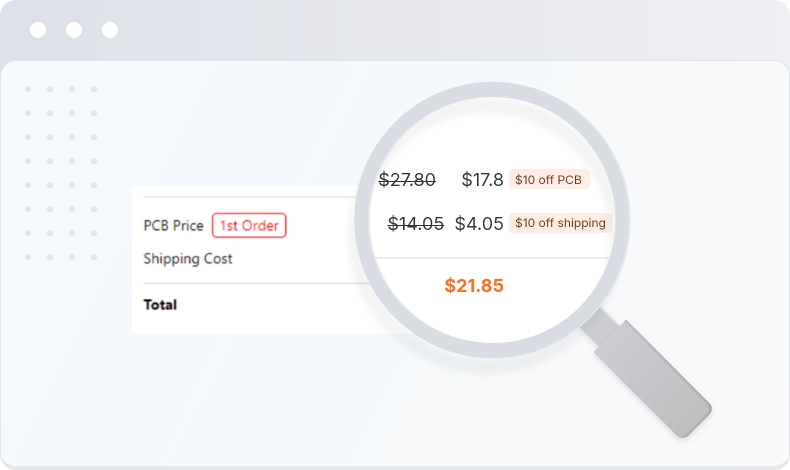Click the rightmost white window dot
The height and width of the screenshot is (470, 790).
click(110, 30)
